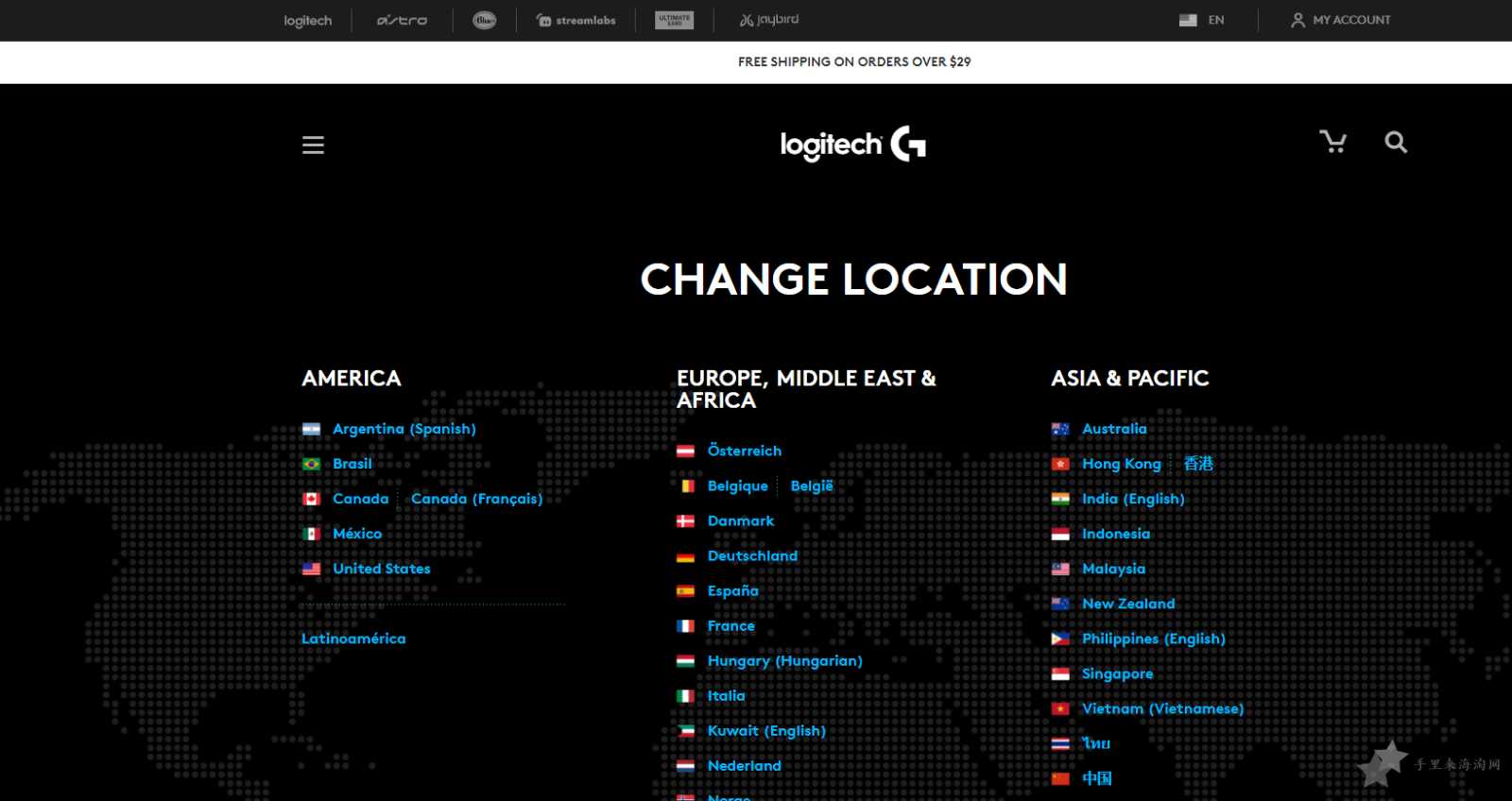Click the My Account person icon
Screen dimensions: 1512x801
[x=1297, y=20]
